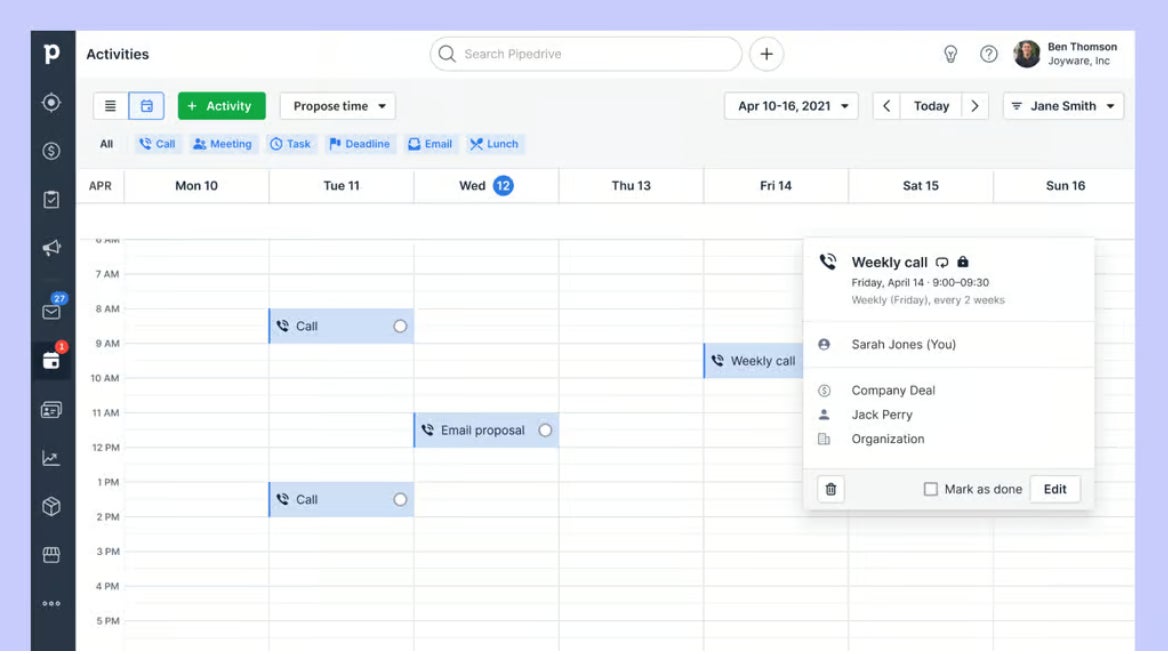
Task: Open Organization link in popup
Action: (888, 439)
